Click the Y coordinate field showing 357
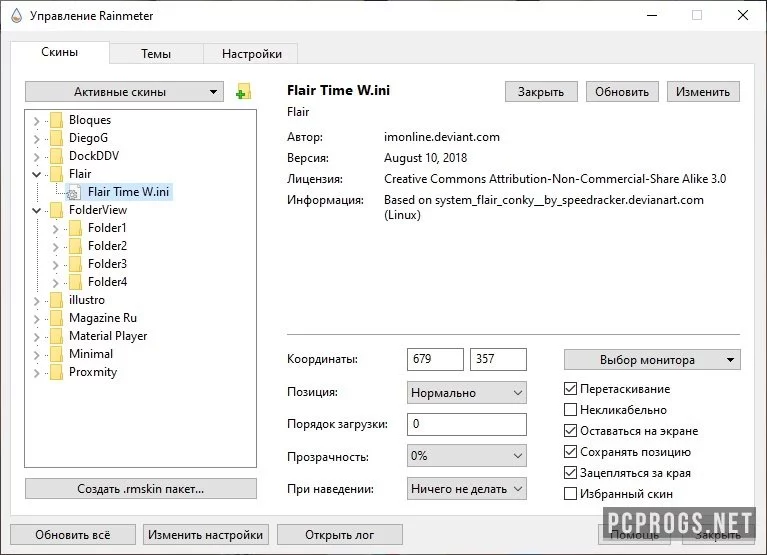Screen dimensions: 767x555 (498, 359)
